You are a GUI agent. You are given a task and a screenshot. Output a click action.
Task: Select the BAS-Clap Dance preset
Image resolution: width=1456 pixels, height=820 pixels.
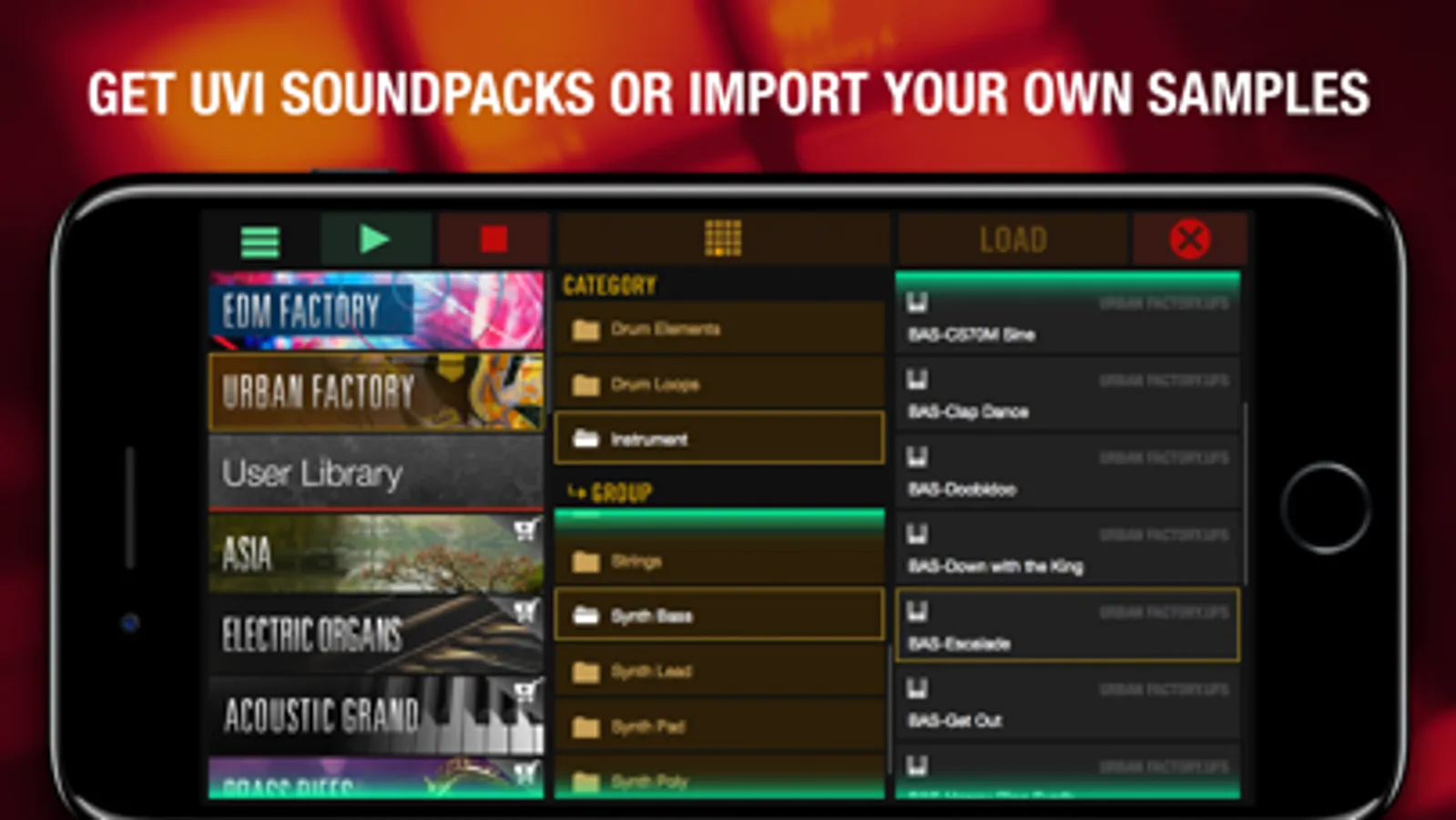tap(1067, 395)
